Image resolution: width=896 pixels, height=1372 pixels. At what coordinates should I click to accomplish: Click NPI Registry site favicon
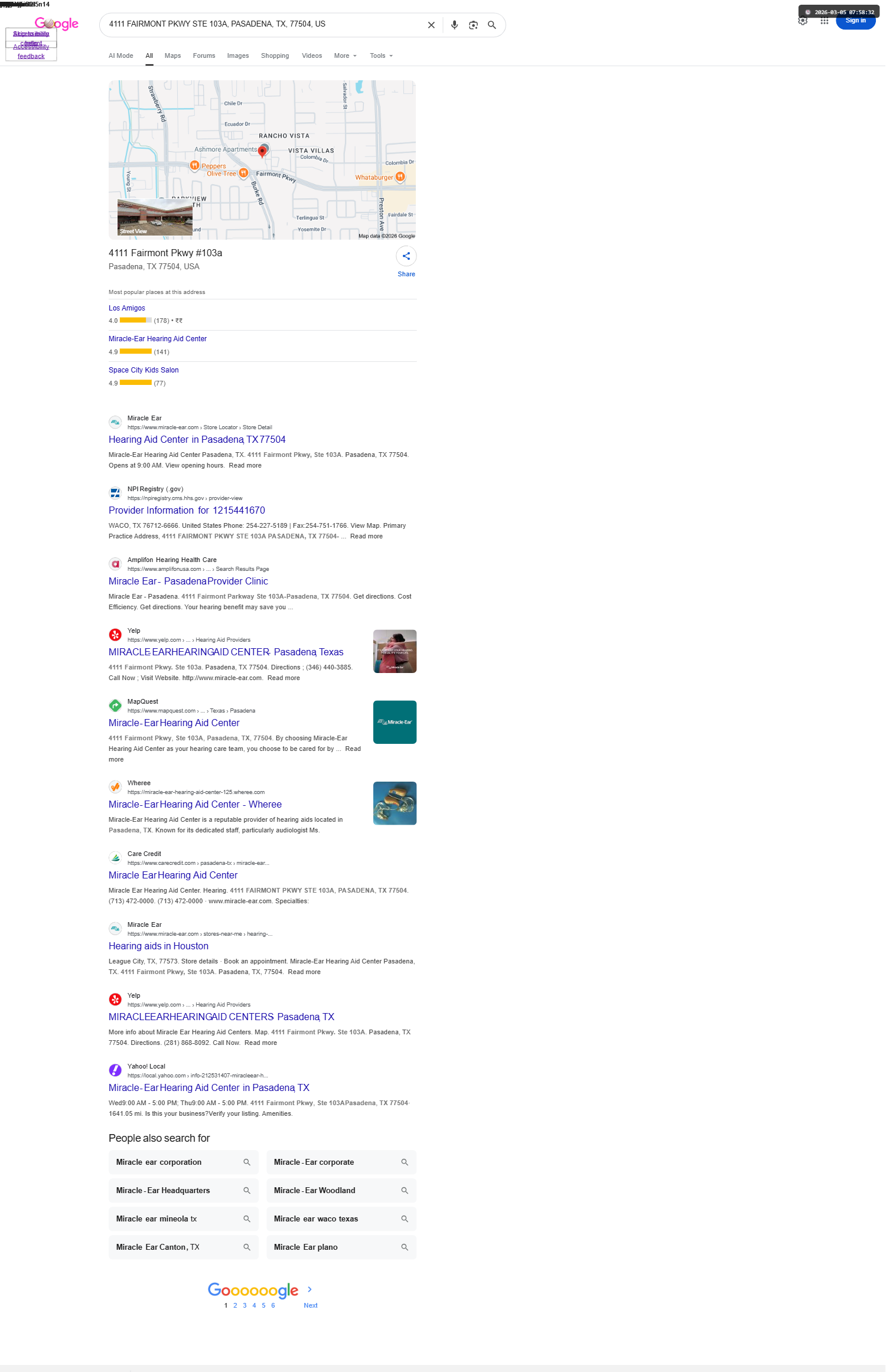point(115,493)
